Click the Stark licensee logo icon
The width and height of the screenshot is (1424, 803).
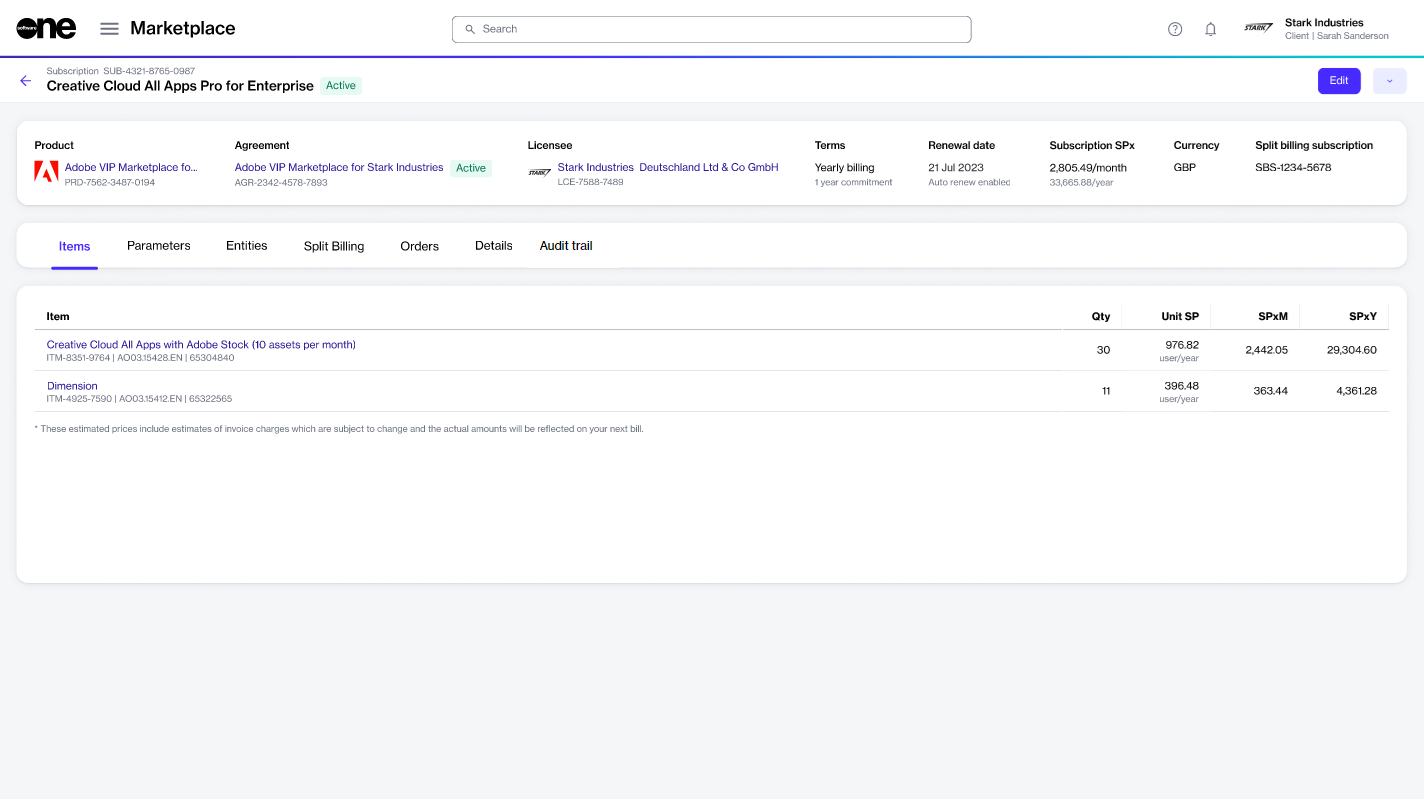pos(539,172)
